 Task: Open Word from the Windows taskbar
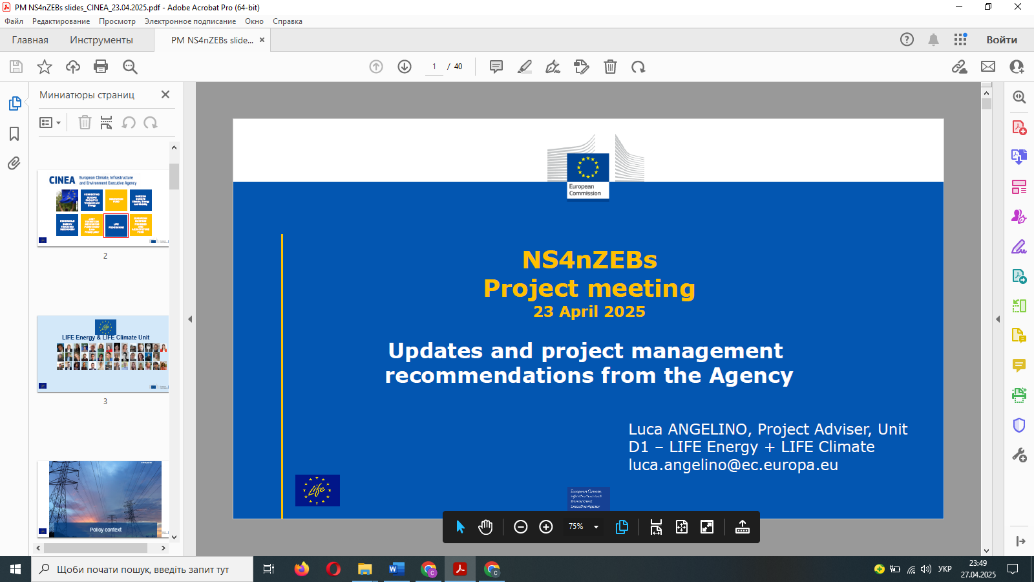[x=395, y=569]
